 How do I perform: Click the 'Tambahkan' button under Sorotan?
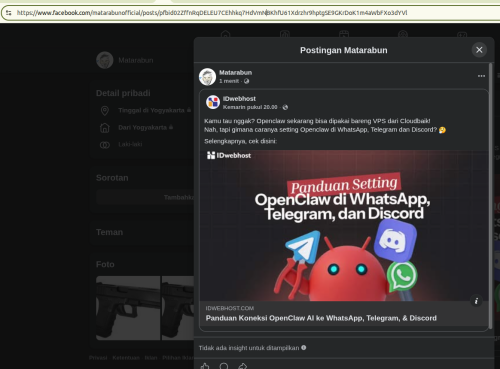click(145, 197)
